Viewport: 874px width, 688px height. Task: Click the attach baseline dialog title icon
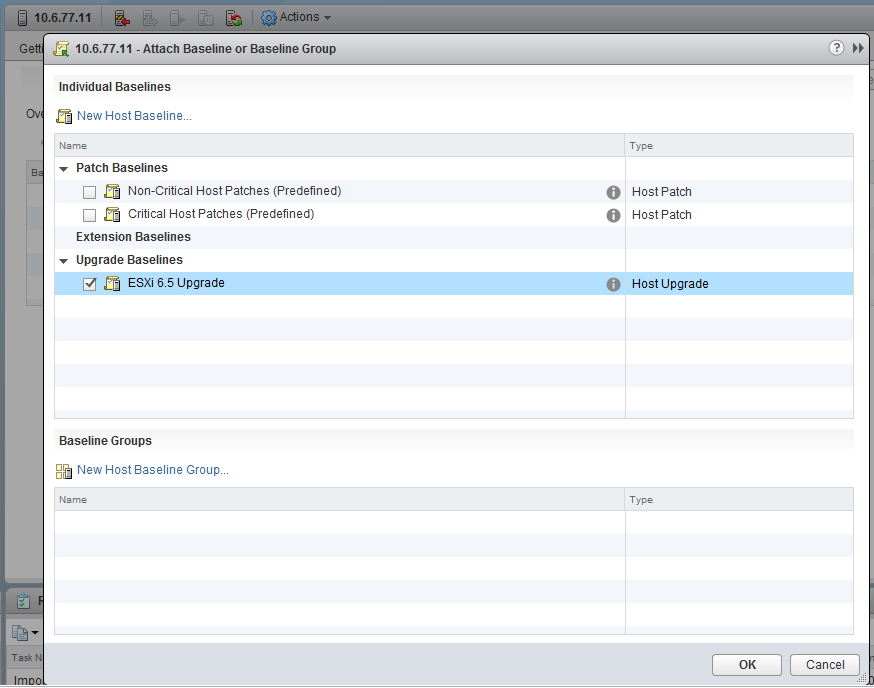61,49
